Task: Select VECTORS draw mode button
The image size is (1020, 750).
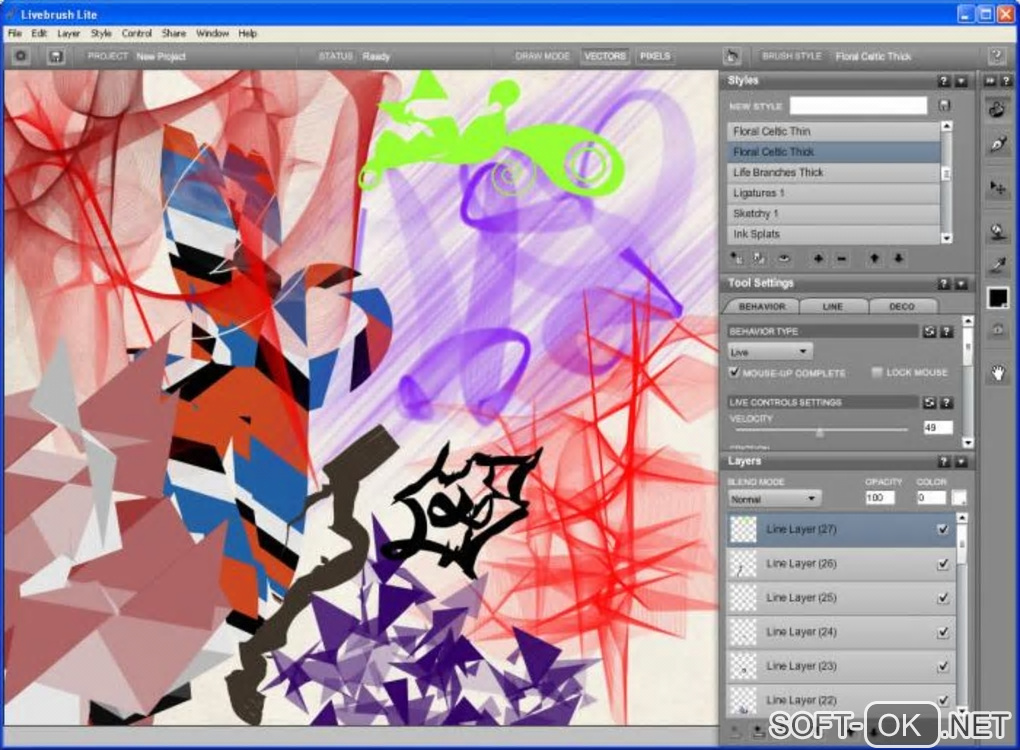Action: click(605, 56)
